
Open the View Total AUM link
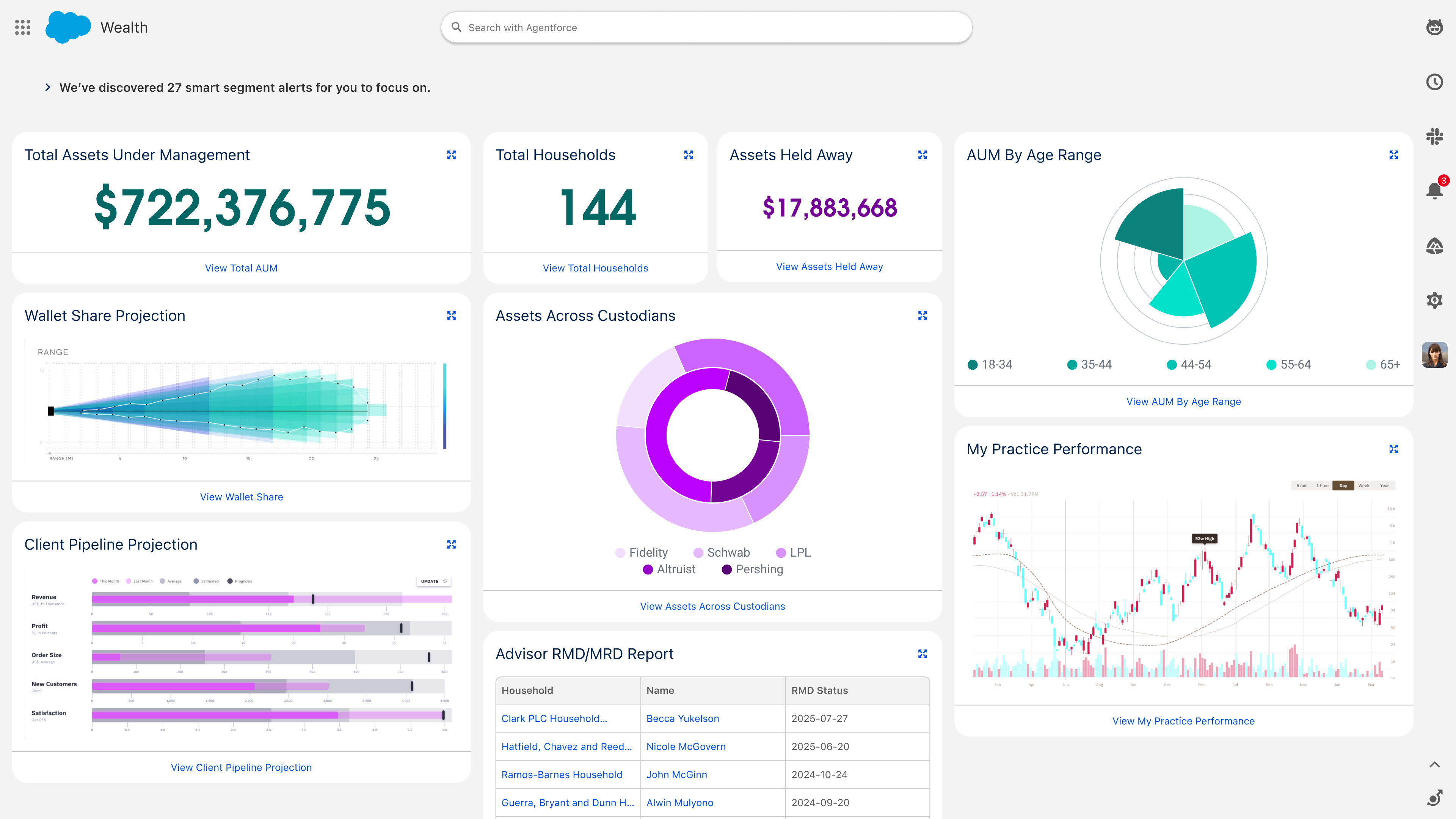click(x=242, y=268)
